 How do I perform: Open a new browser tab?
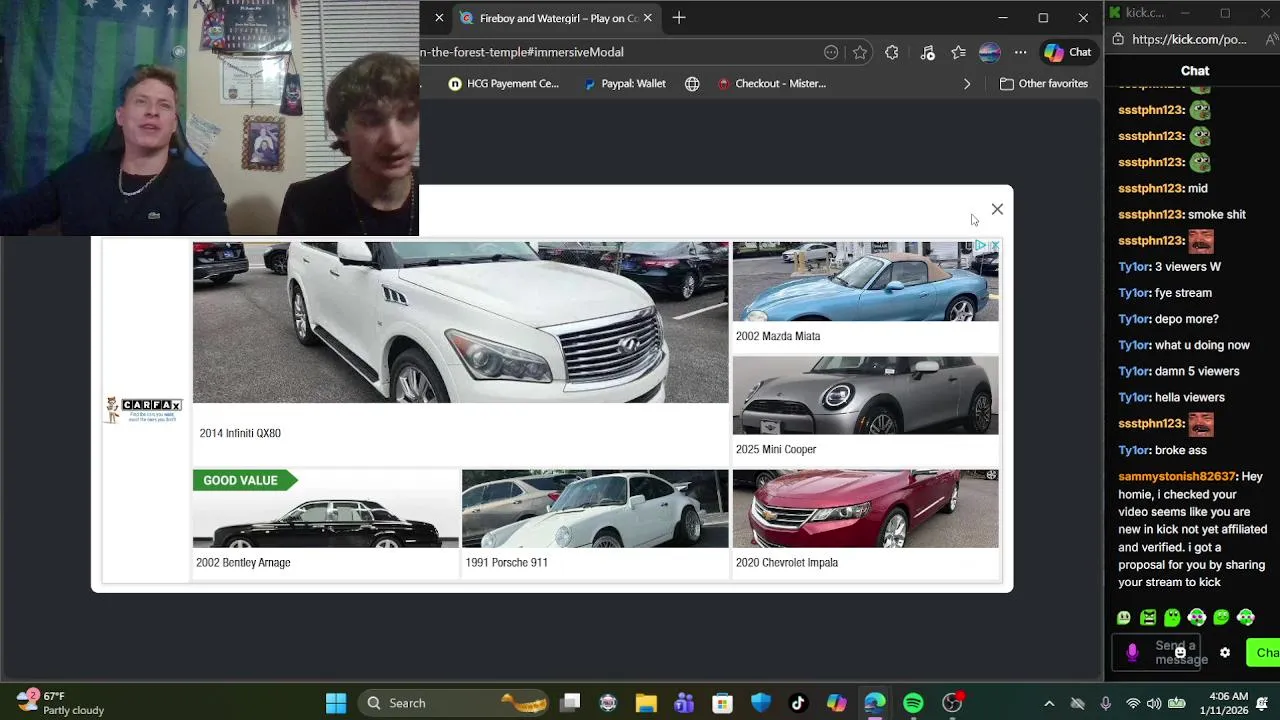point(679,18)
